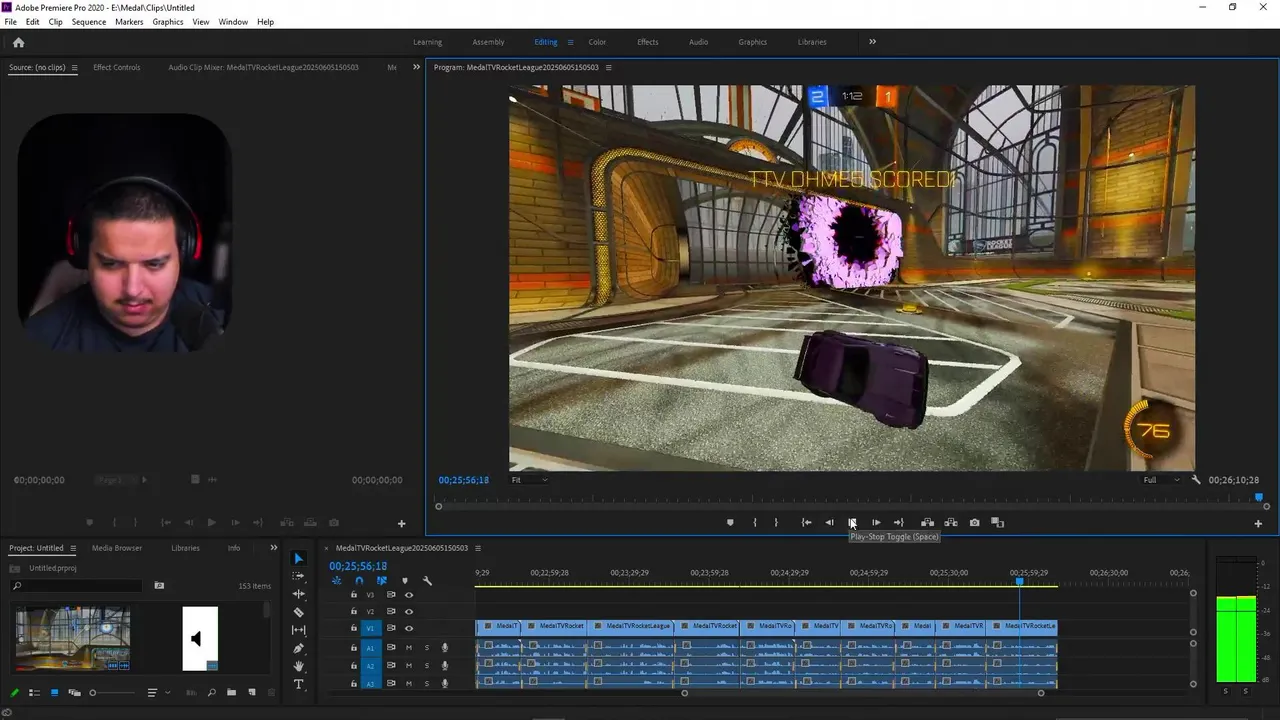The height and width of the screenshot is (720, 1280).
Task: Expand workspace overflow chevrons
Action: (x=872, y=42)
